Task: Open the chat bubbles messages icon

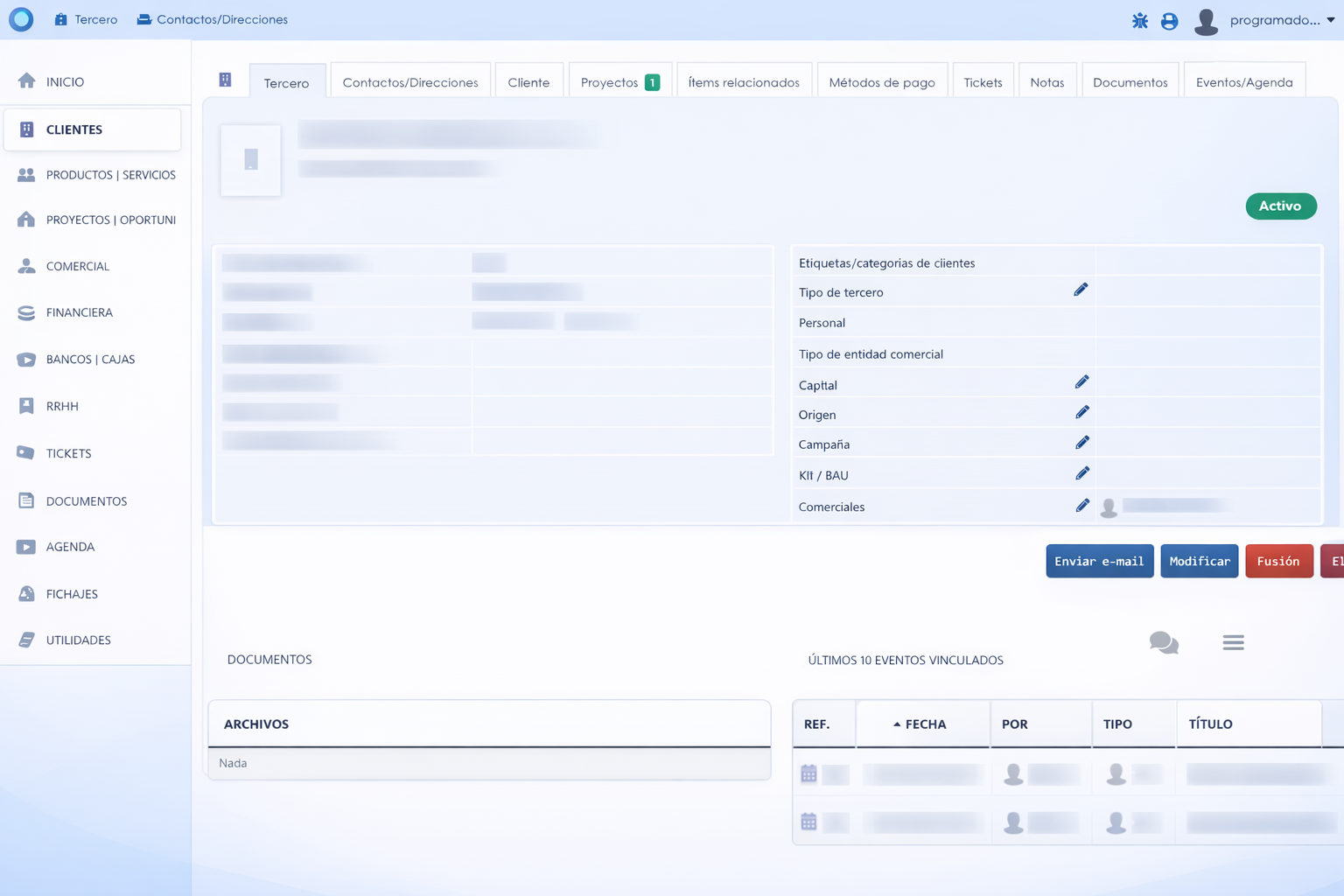Action: point(1163,643)
